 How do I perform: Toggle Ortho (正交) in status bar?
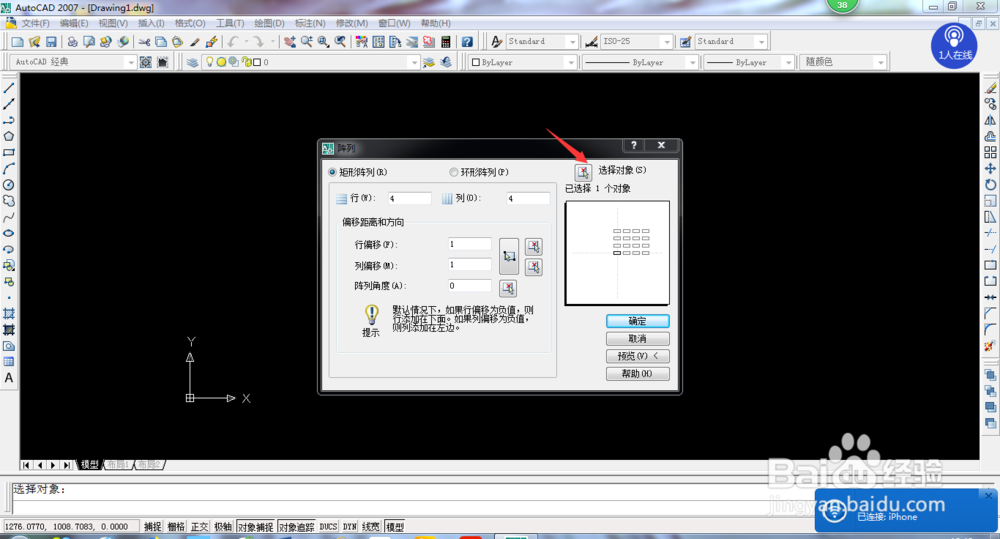(x=200, y=527)
